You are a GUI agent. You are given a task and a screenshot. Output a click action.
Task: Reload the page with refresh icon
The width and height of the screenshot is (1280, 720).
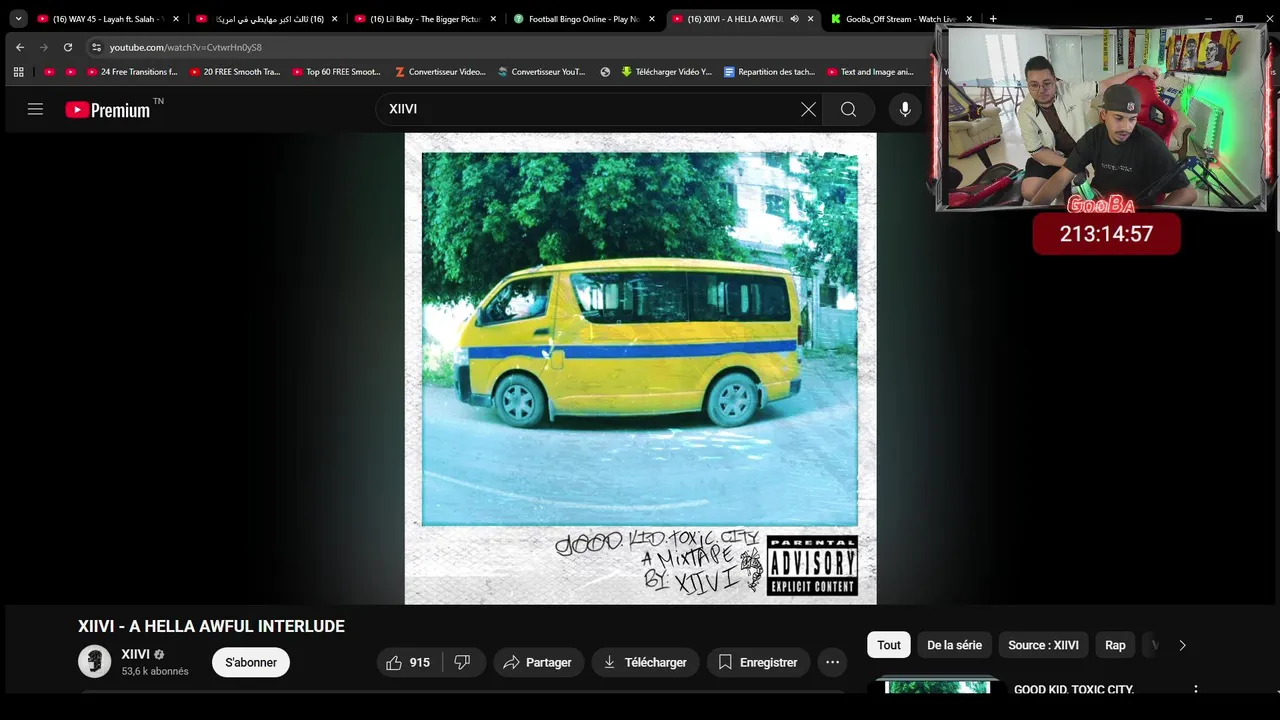click(x=67, y=47)
